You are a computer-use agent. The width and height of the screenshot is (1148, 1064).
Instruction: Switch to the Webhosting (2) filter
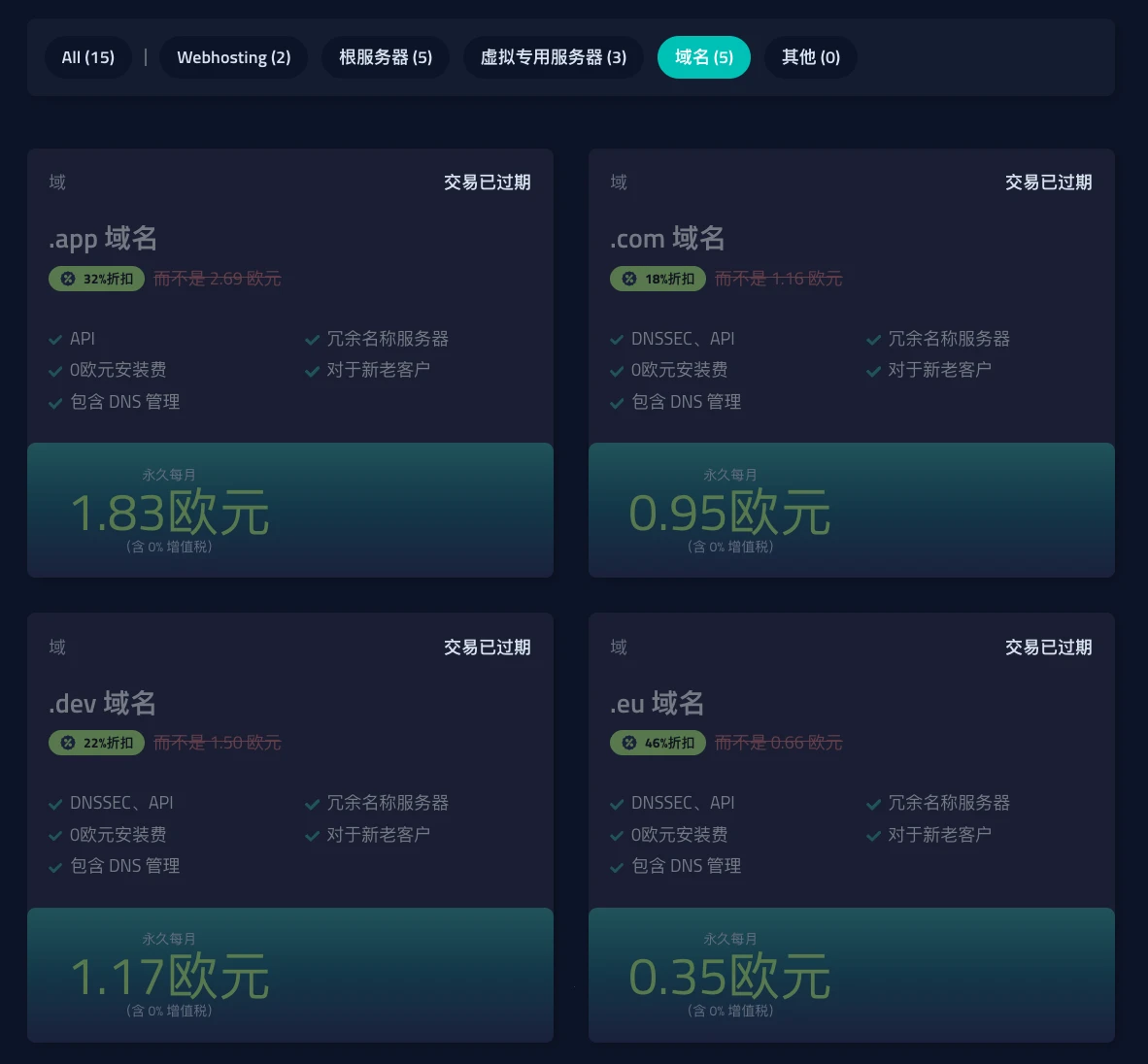click(233, 57)
